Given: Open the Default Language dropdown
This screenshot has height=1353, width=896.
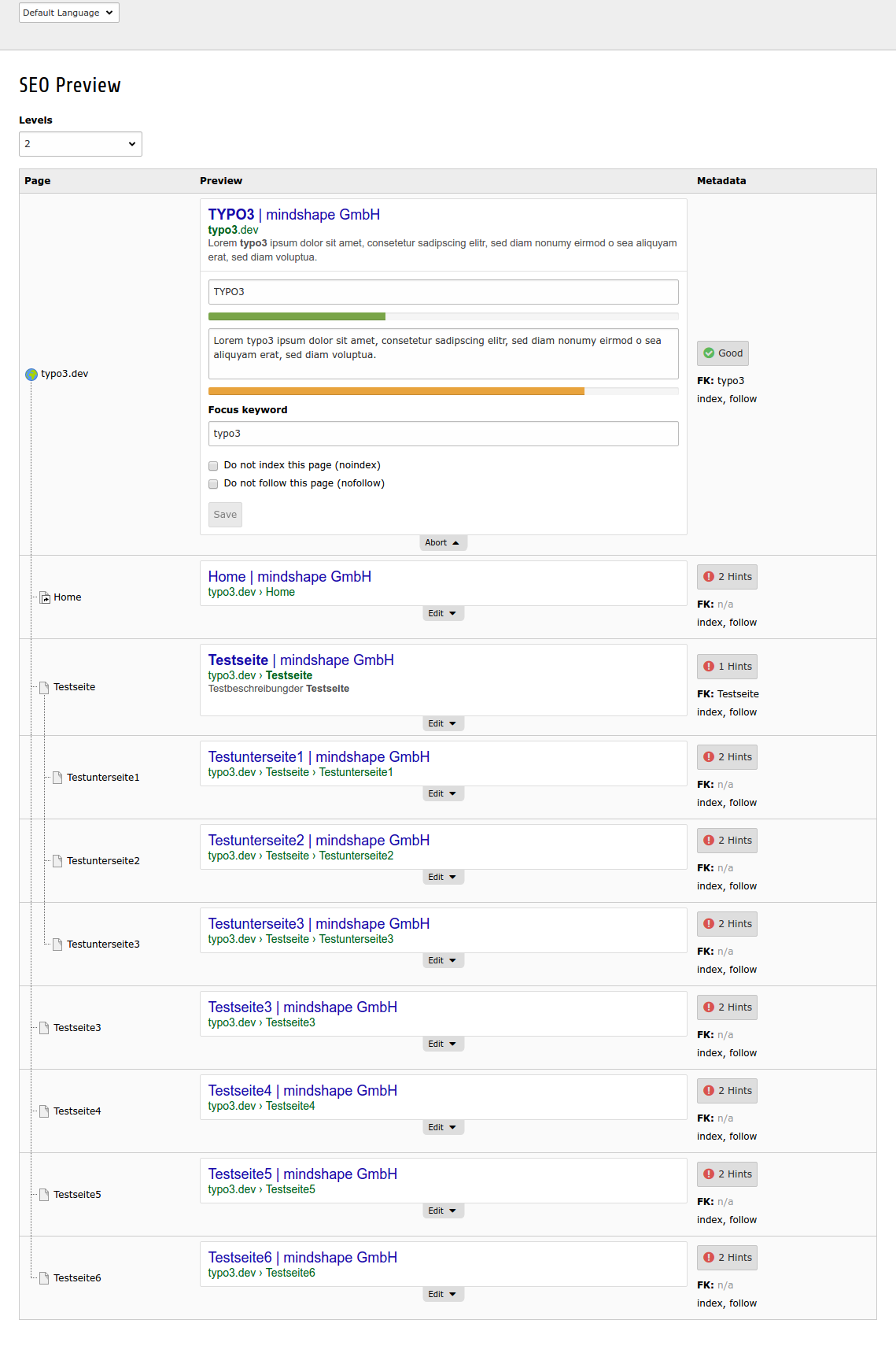Looking at the screenshot, I should pos(69,13).
